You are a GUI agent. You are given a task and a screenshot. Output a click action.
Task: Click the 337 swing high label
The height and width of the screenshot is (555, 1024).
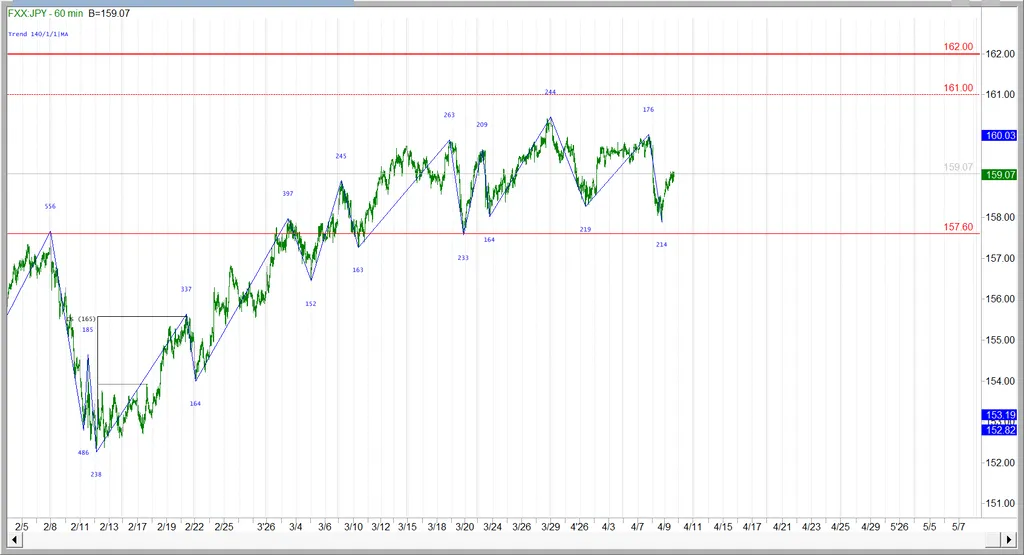[186, 289]
